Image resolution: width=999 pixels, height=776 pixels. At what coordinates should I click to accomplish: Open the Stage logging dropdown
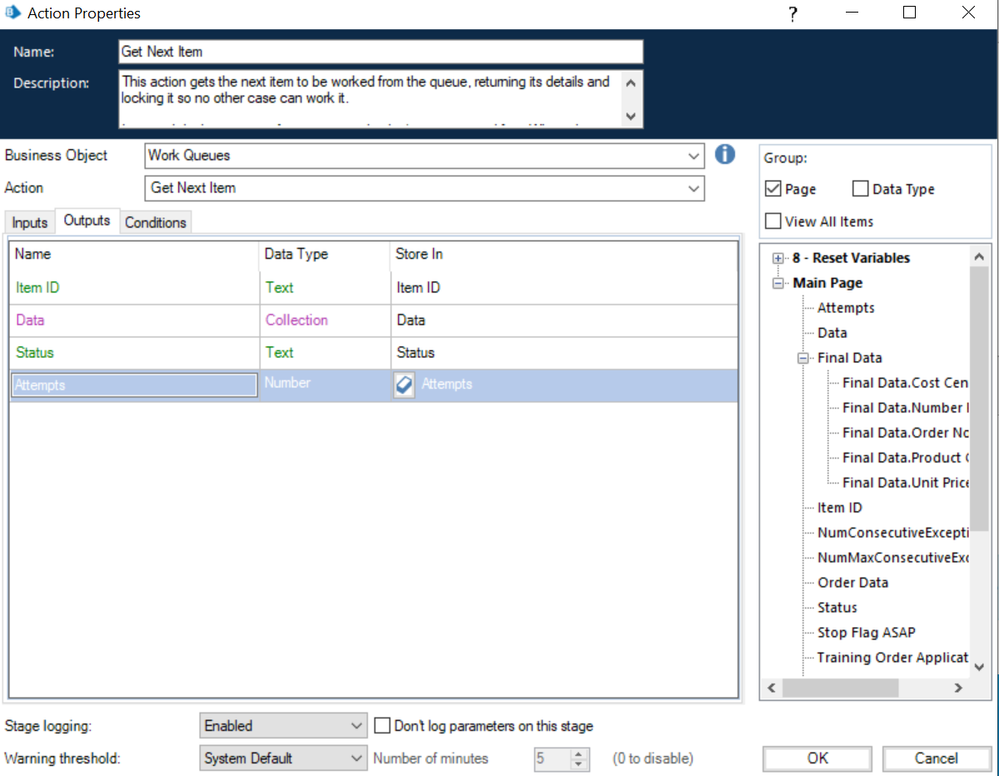pos(358,726)
